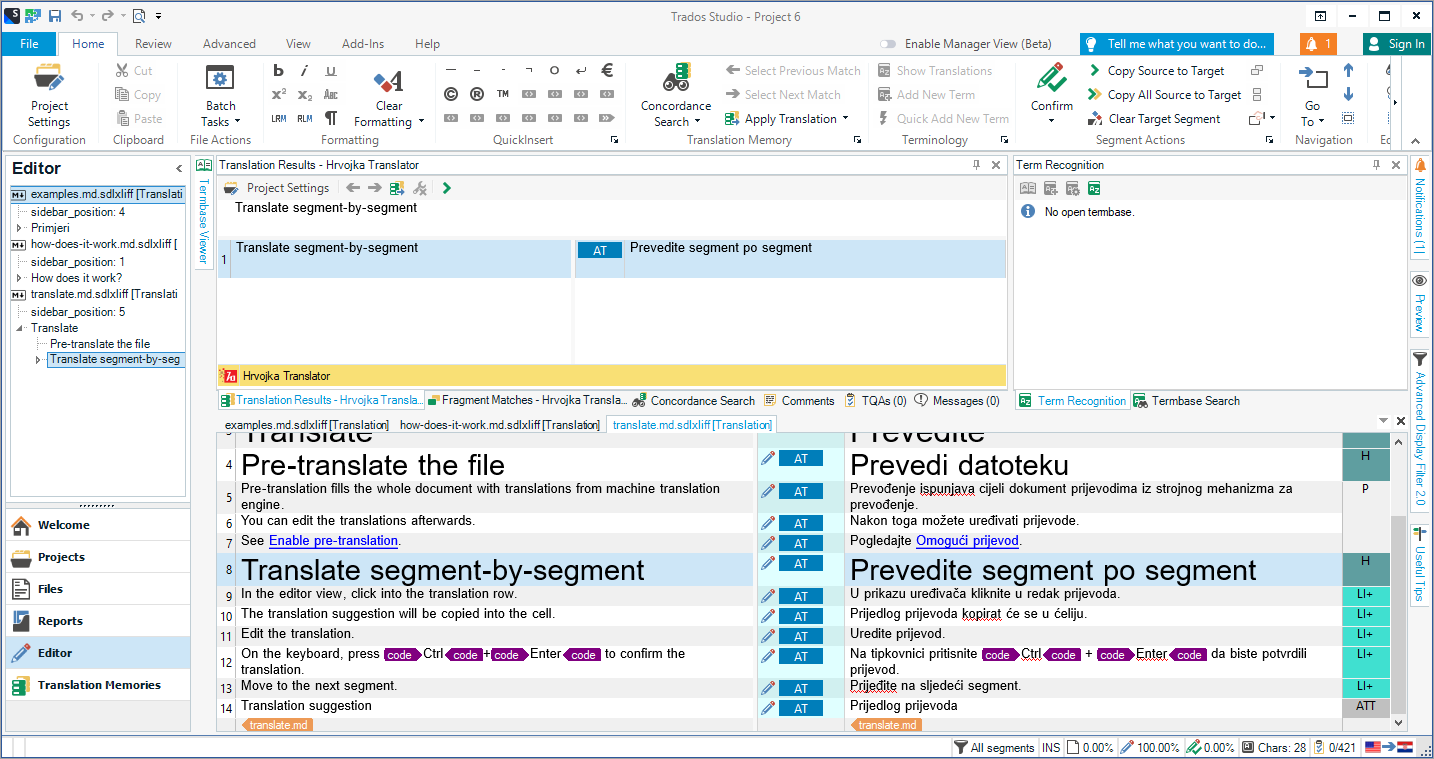Go to next segment with down arrow

(1348, 94)
